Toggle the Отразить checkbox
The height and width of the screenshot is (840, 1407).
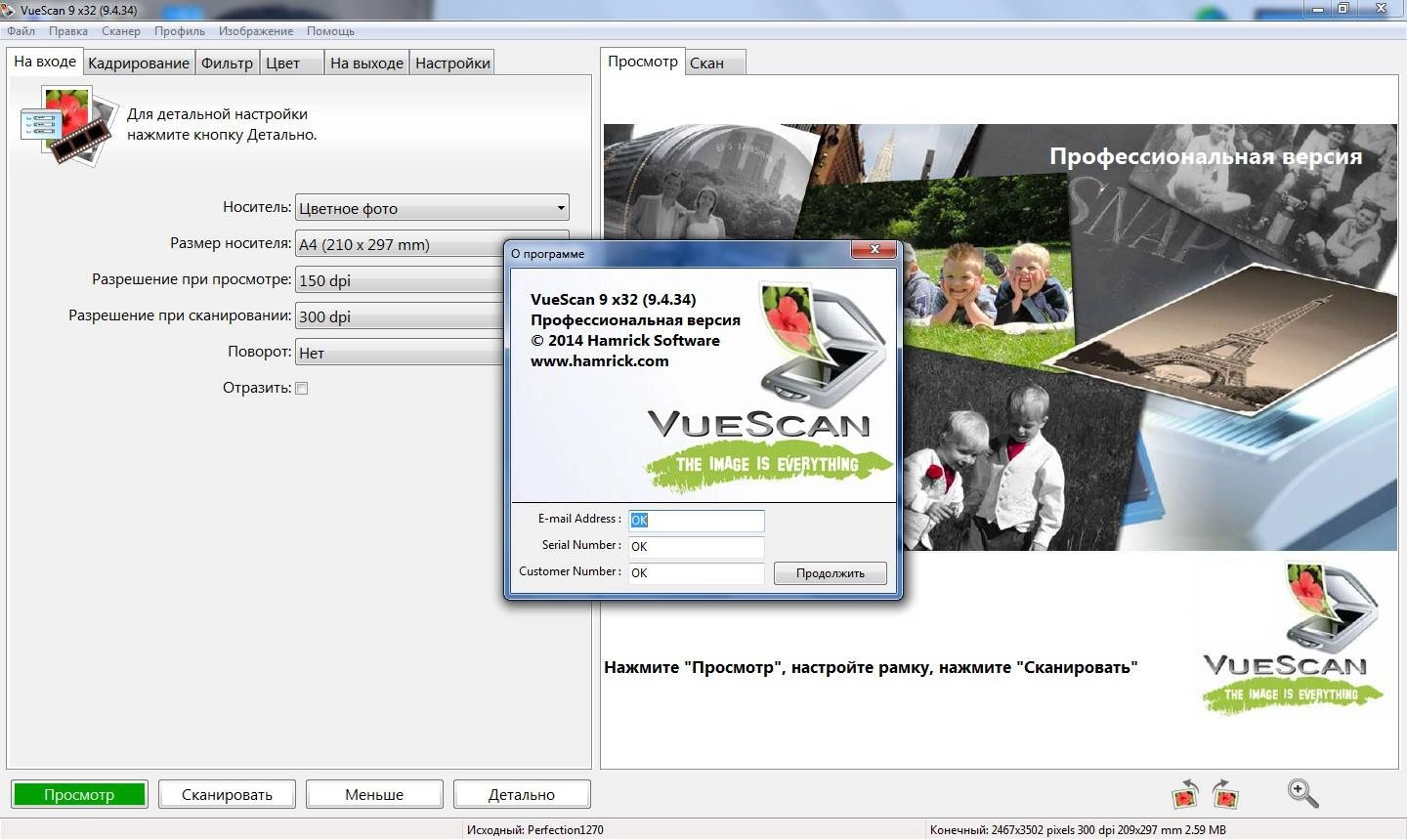pyautogui.click(x=302, y=388)
